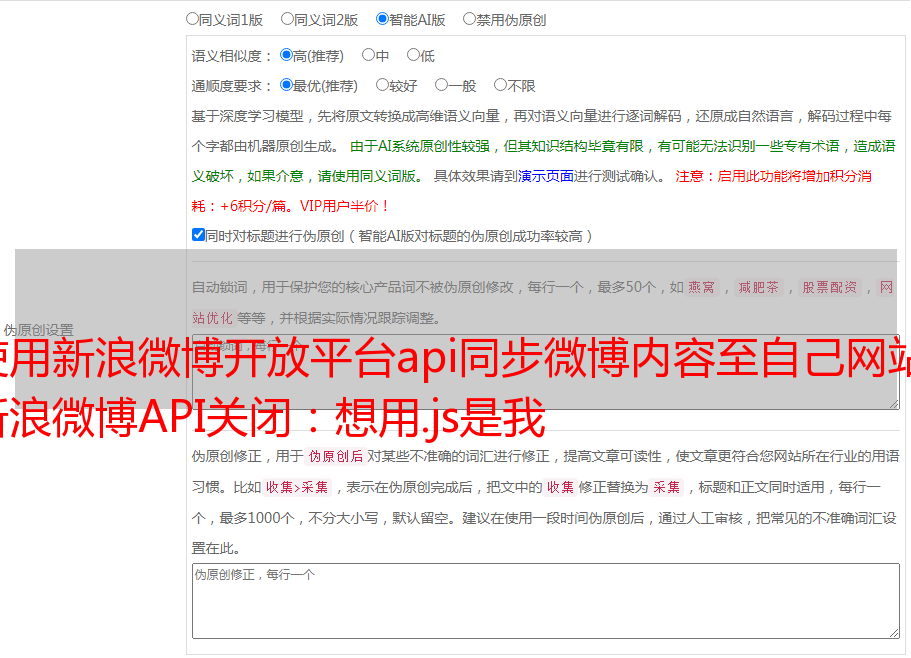Viewport: 911px width, 658px height.
Task: Open the 演示页面 demo link
Action: click(x=545, y=176)
